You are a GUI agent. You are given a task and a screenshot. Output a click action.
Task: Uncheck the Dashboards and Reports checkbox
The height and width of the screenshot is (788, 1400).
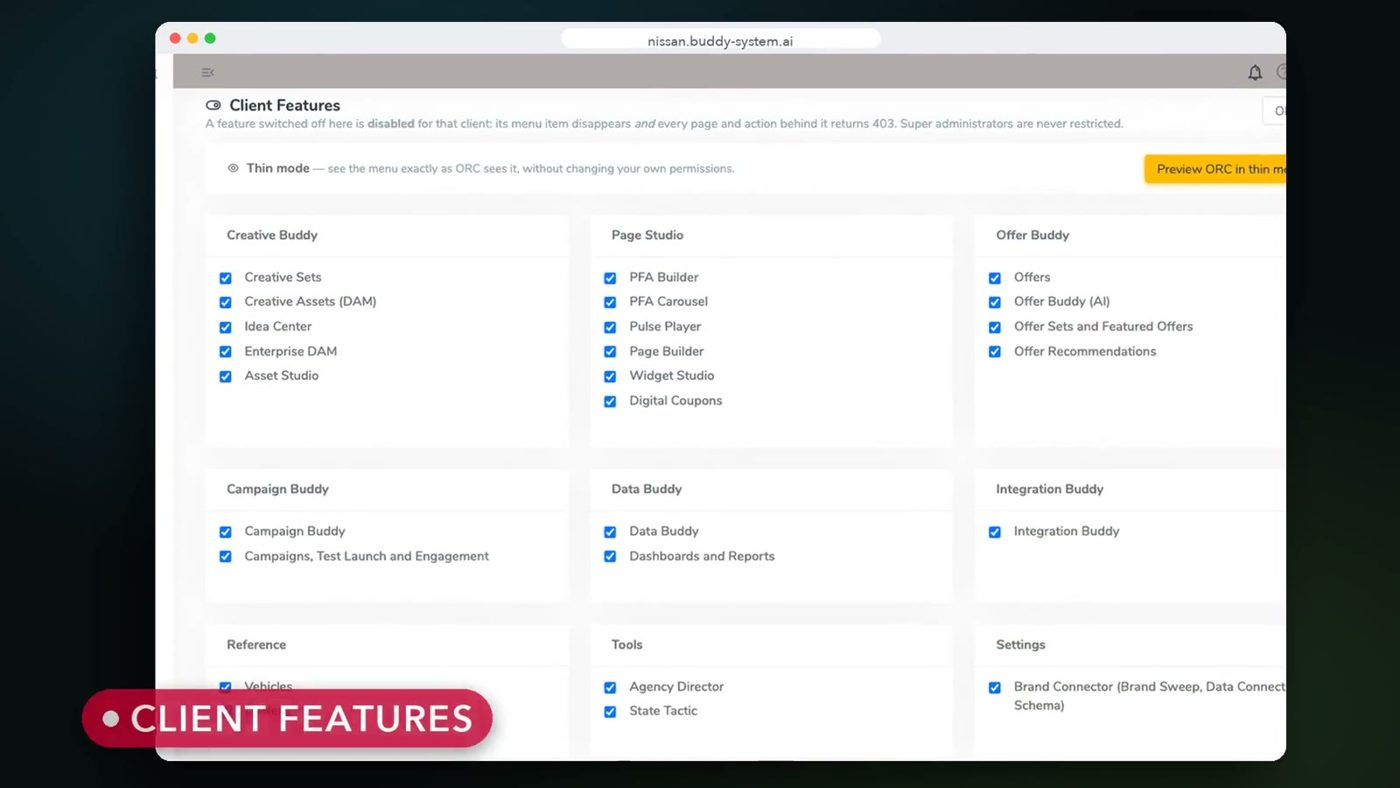tap(610, 557)
